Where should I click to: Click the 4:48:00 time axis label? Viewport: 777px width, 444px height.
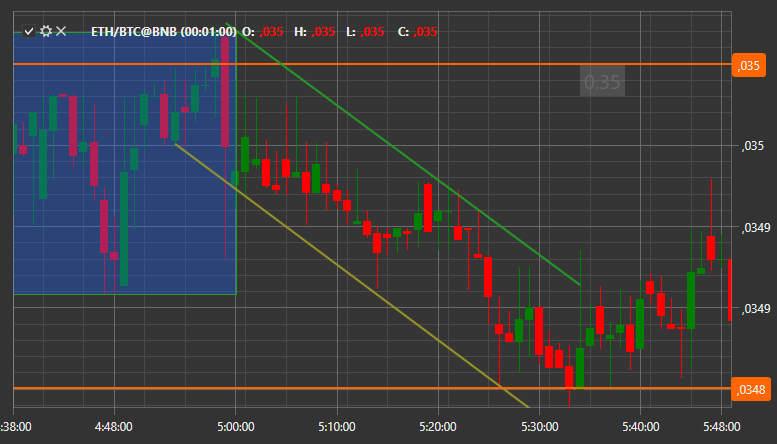(113, 427)
